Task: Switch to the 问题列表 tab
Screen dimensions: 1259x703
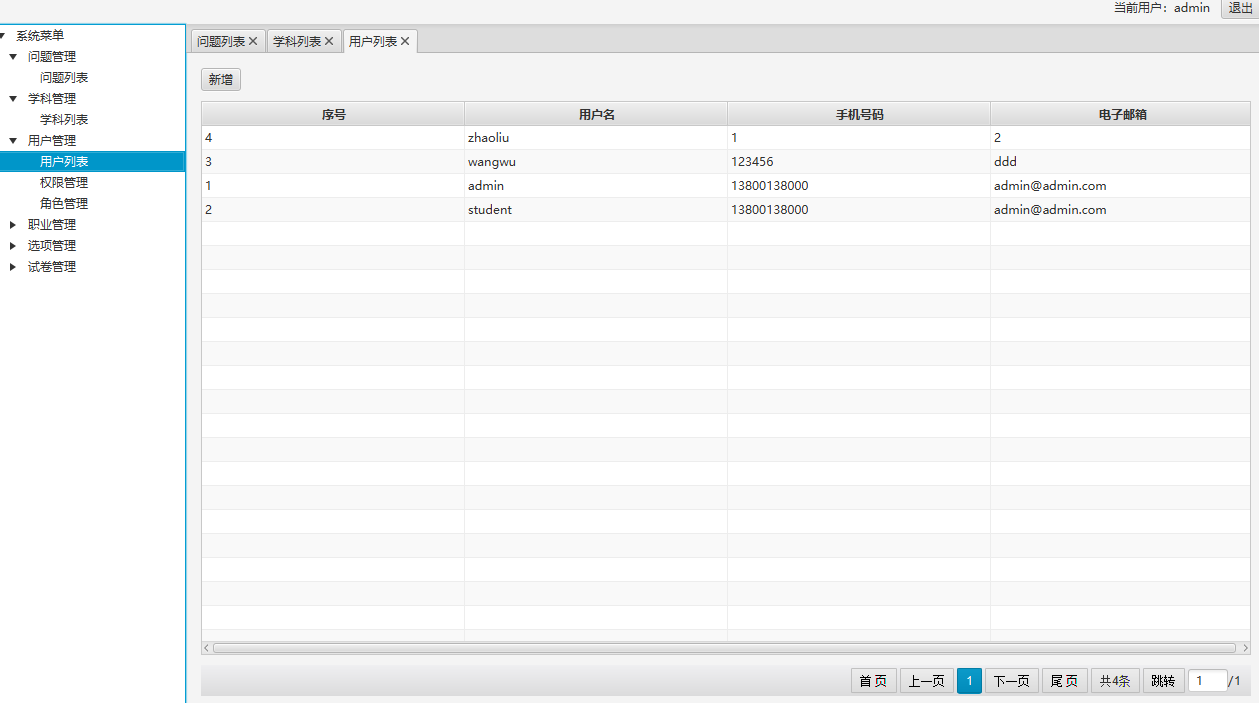Action: coord(221,42)
